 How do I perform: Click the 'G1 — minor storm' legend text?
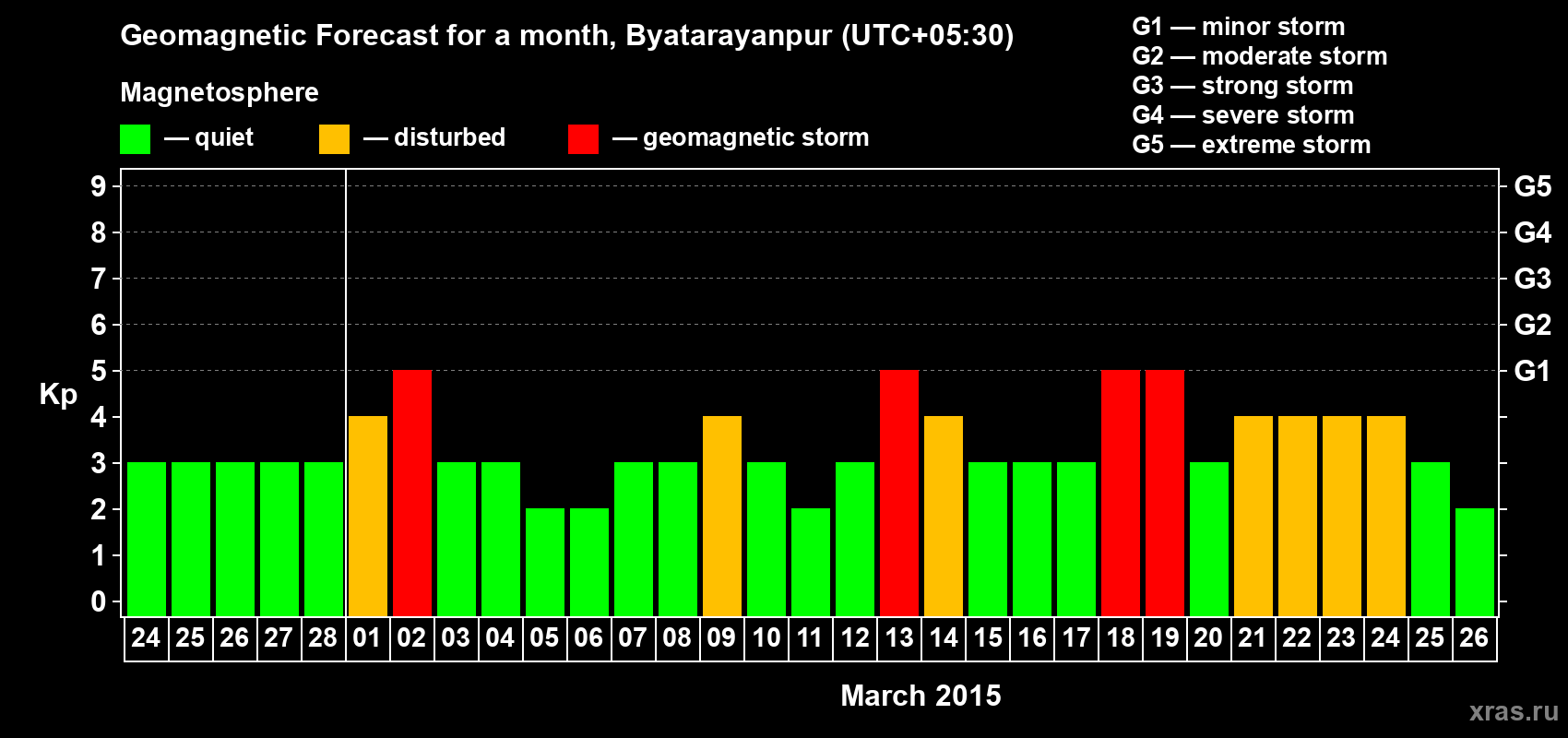coord(1239,27)
